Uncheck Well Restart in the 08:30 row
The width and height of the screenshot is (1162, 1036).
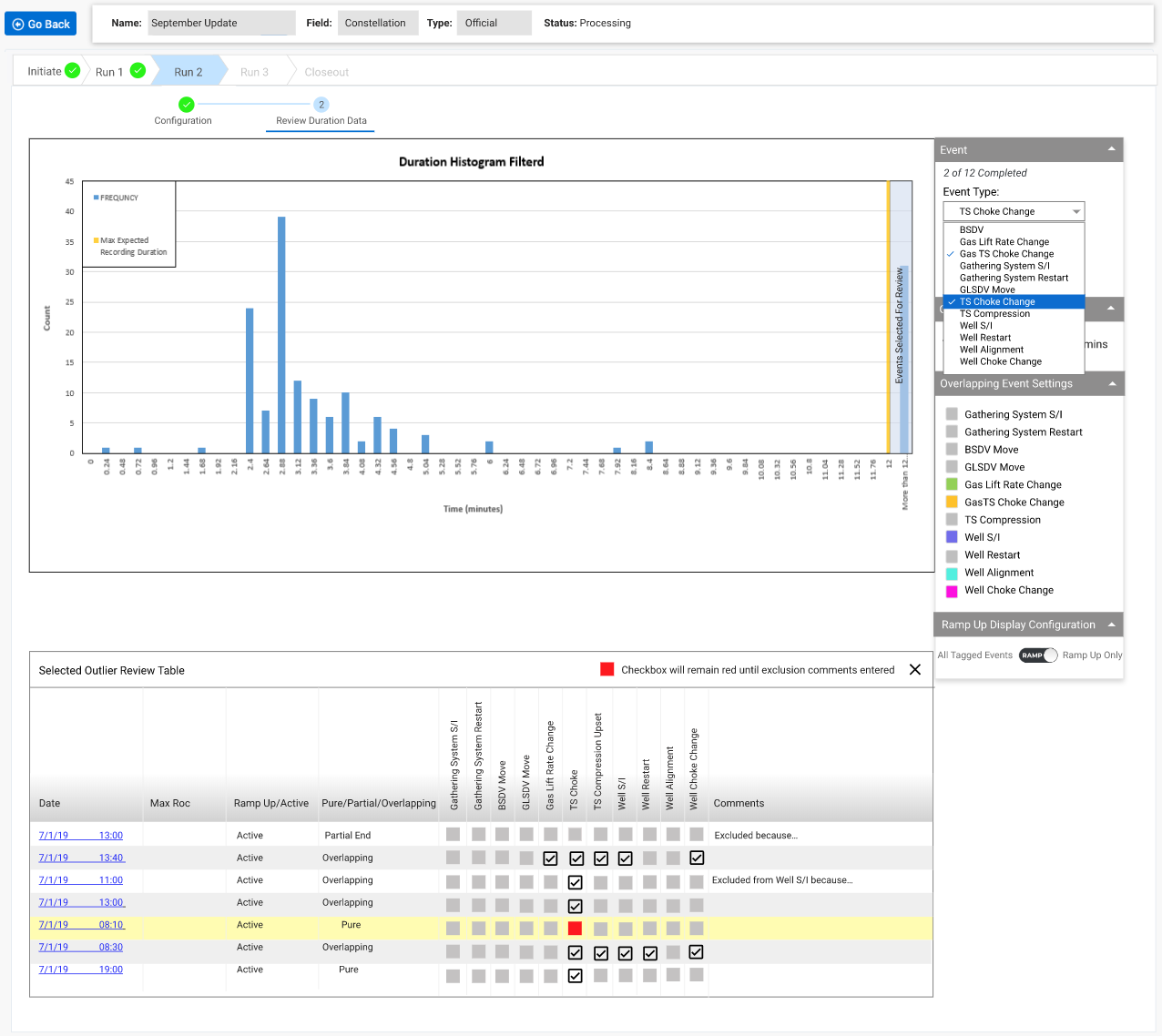650,953
